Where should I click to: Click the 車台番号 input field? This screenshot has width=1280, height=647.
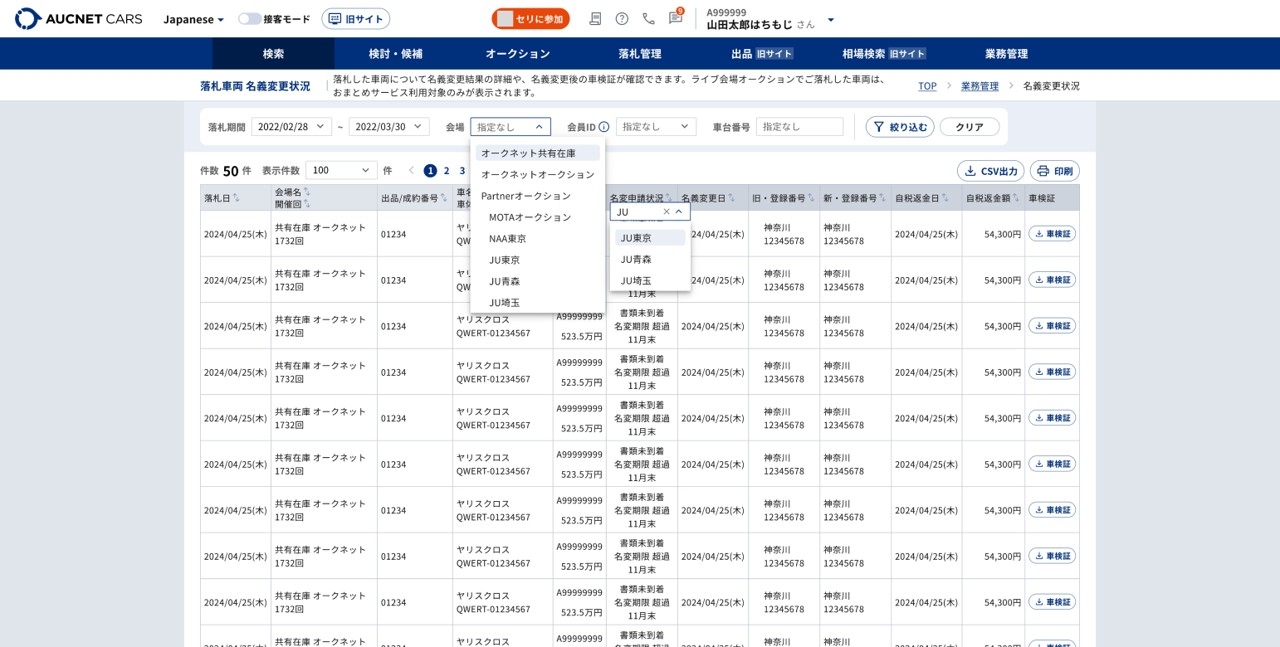click(799, 127)
